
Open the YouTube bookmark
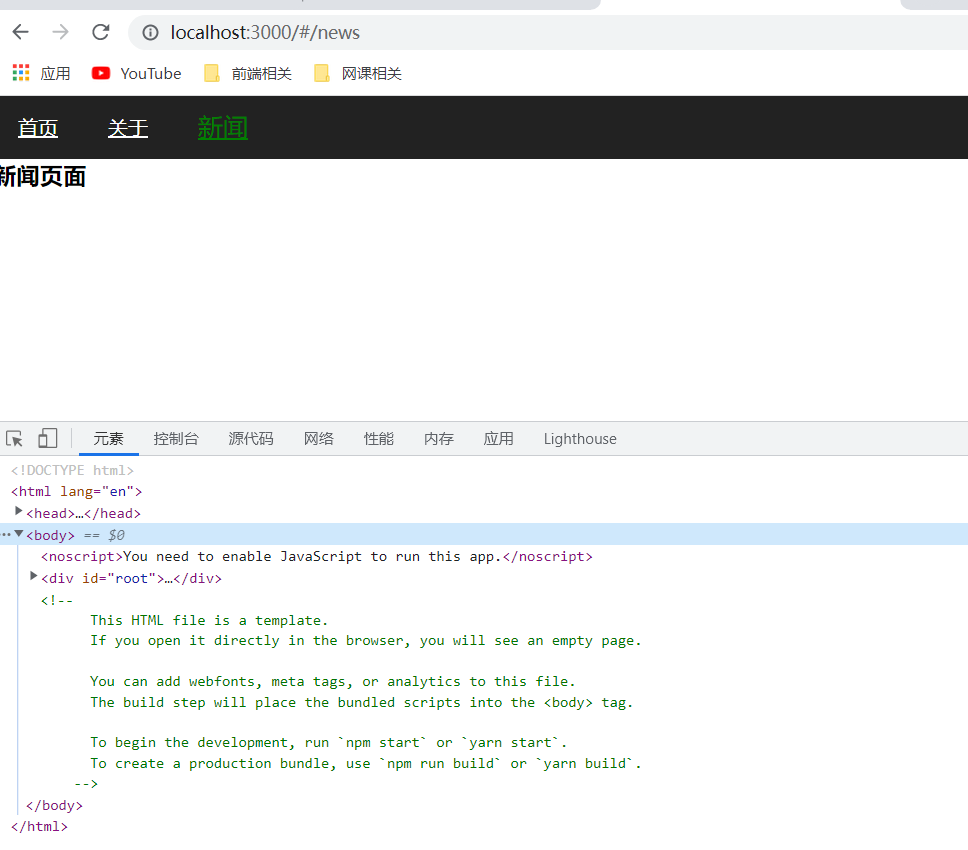pos(136,73)
